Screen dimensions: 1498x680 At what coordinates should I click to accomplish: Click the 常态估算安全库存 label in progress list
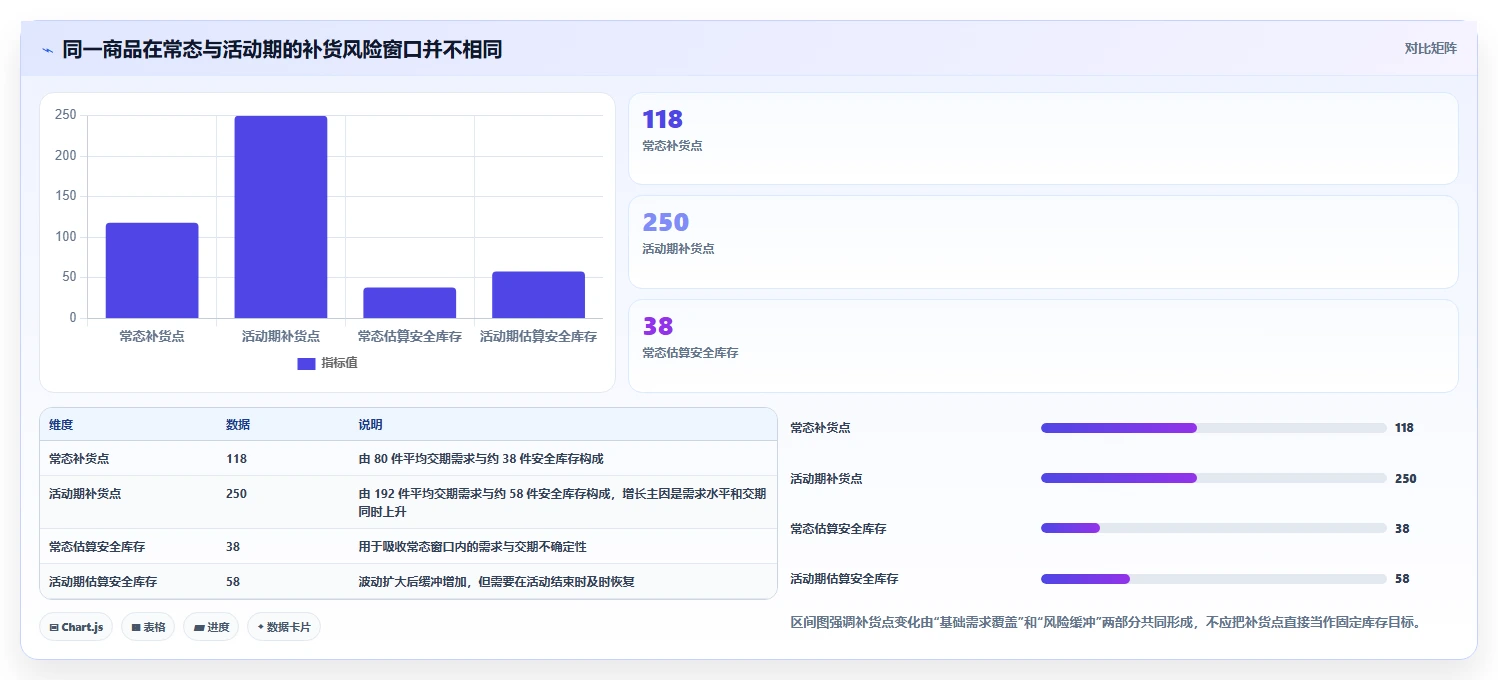point(838,529)
